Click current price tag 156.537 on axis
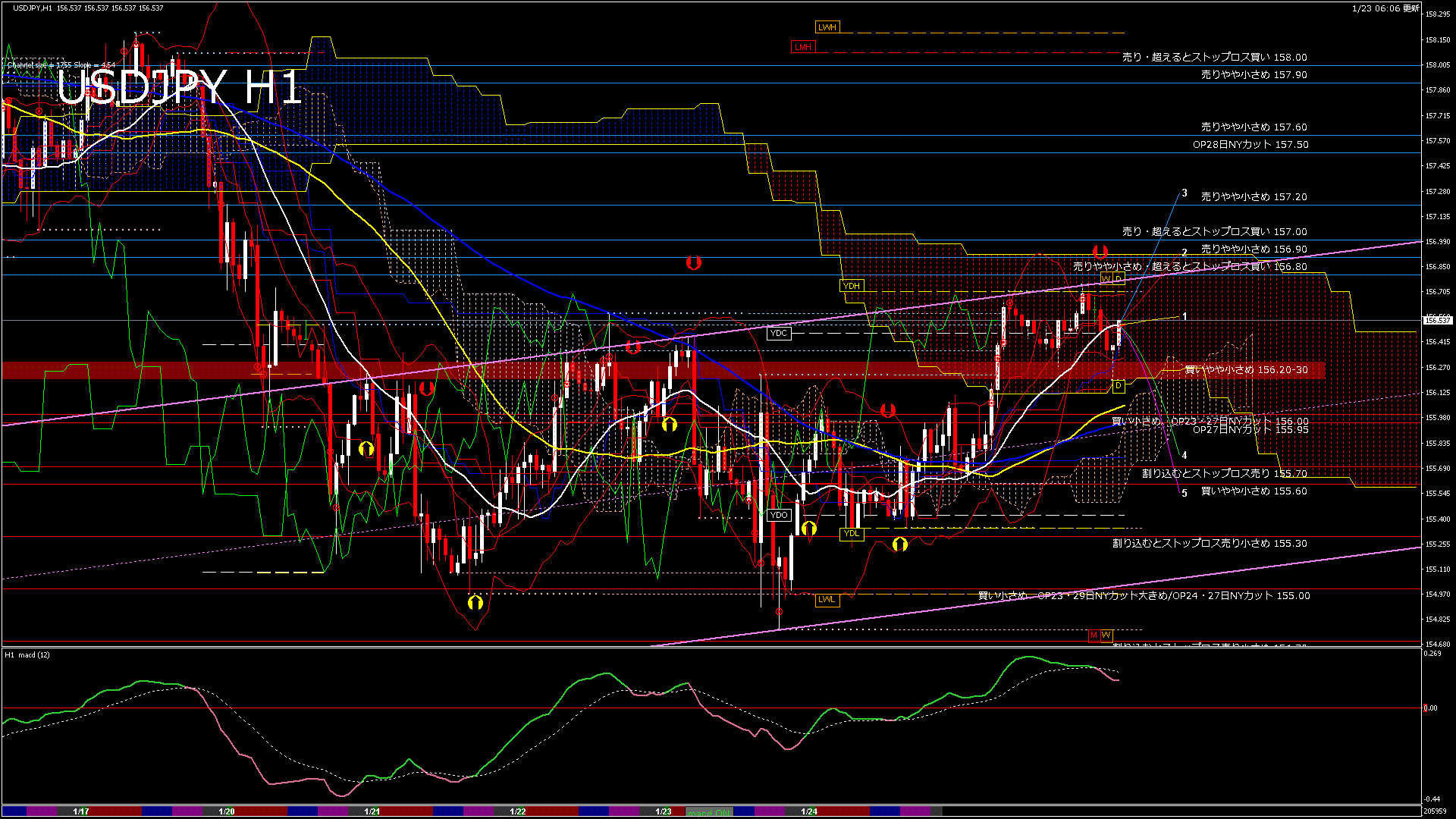Image resolution: width=1456 pixels, height=819 pixels. tap(1437, 320)
